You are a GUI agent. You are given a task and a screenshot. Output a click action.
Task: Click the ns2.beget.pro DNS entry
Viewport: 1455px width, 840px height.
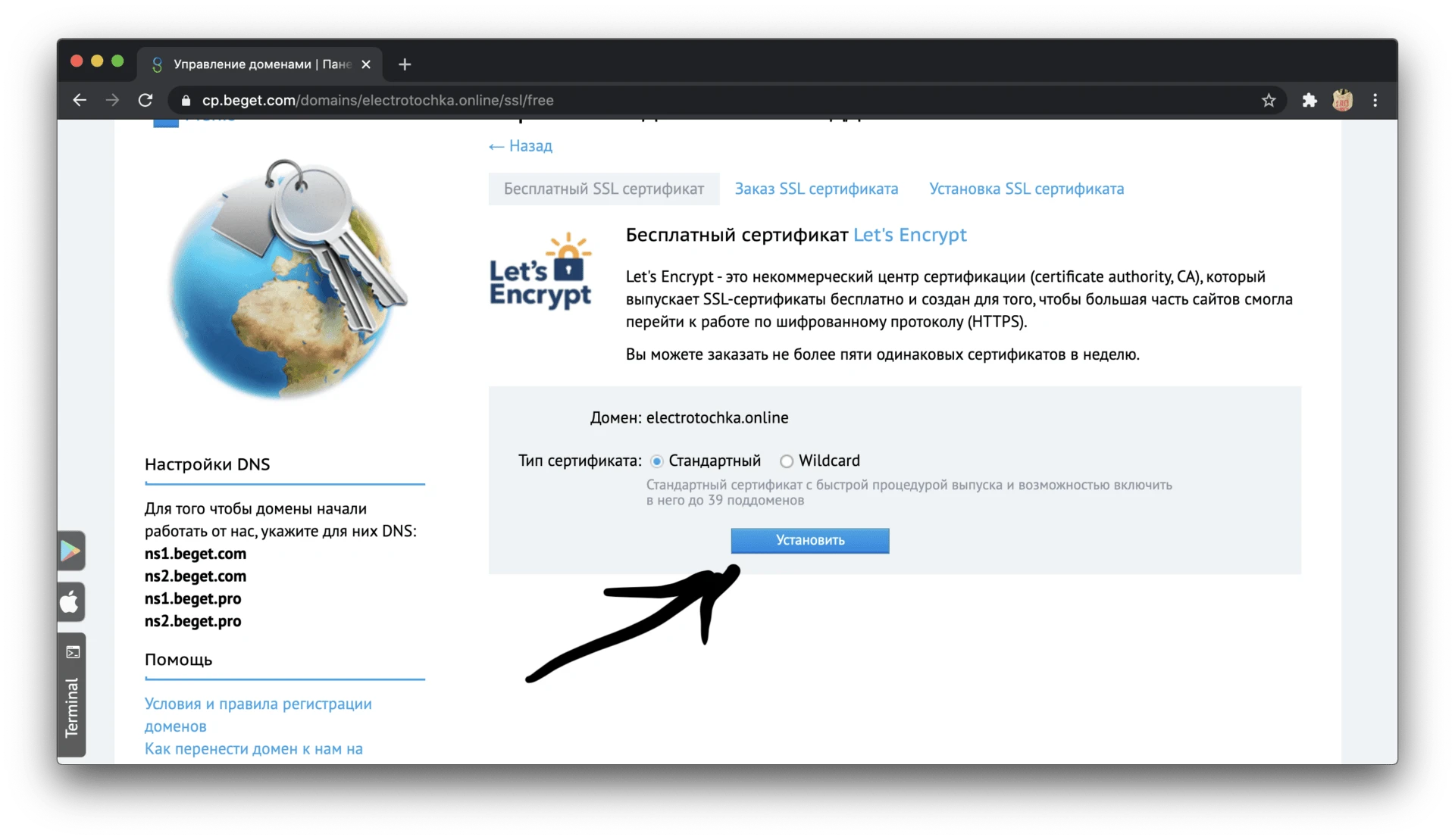[193, 621]
